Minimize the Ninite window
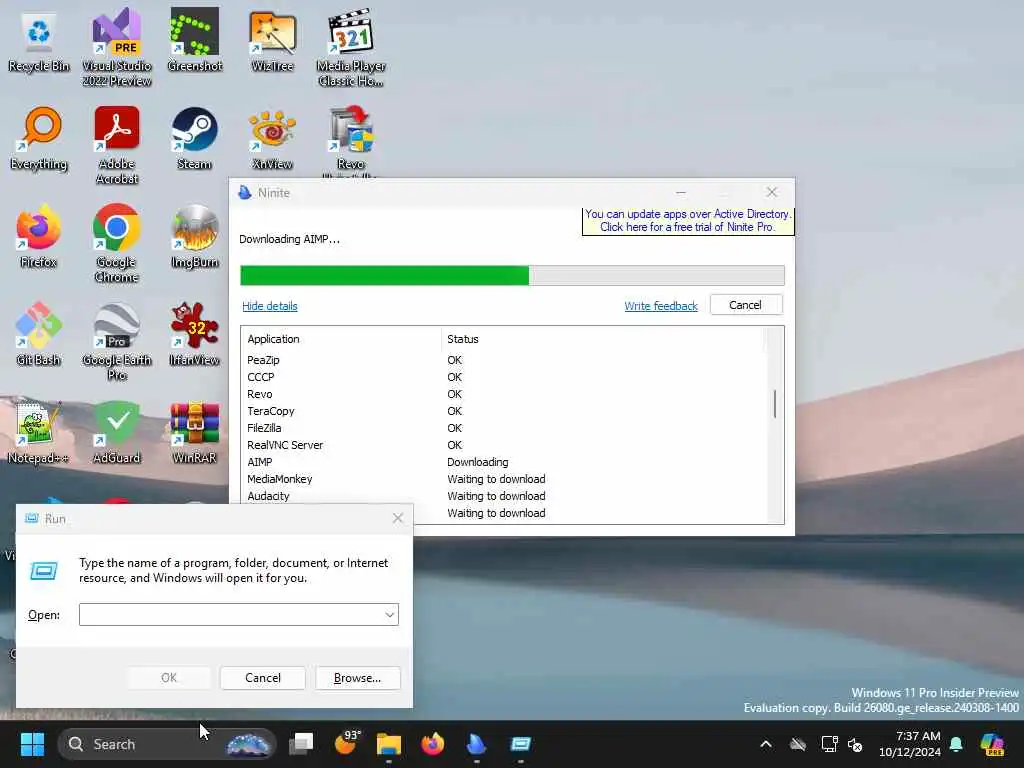The height and width of the screenshot is (768, 1024). [x=680, y=192]
